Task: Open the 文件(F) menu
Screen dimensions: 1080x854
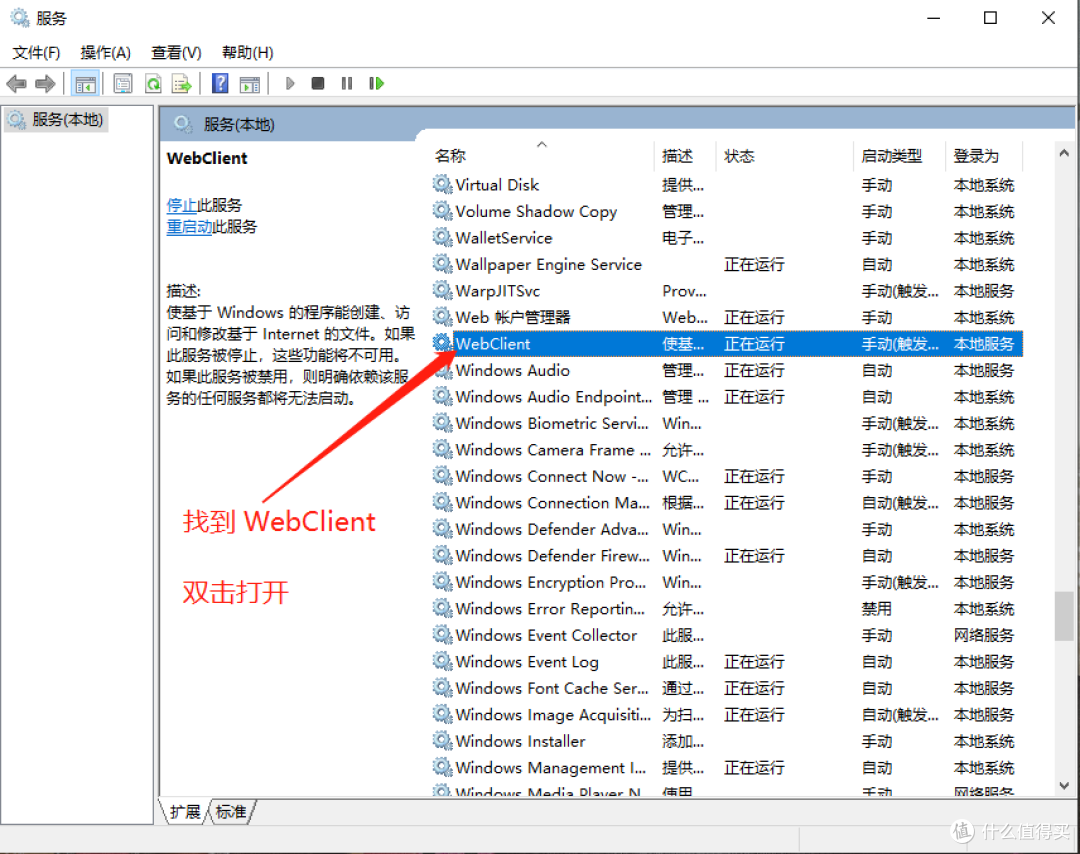Action: pos(36,52)
